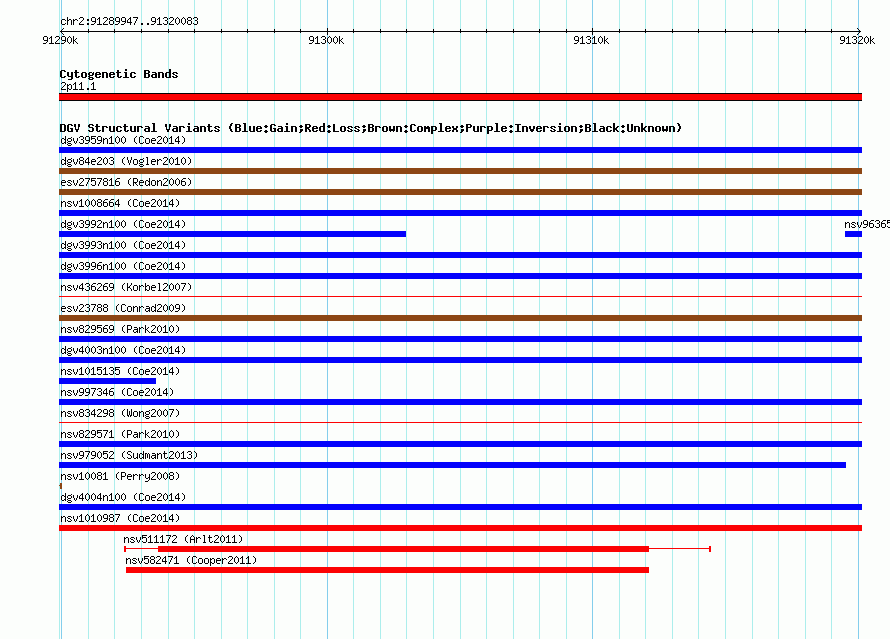The width and height of the screenshot is (890, 639).
Task: Click the nsv582471 (Cooper2011) label
Action: tap(191, 560)
